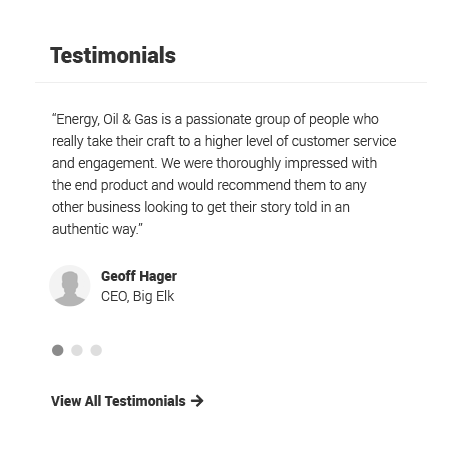
Task: Open the View All Testimonials link
Action: [127, 401]
